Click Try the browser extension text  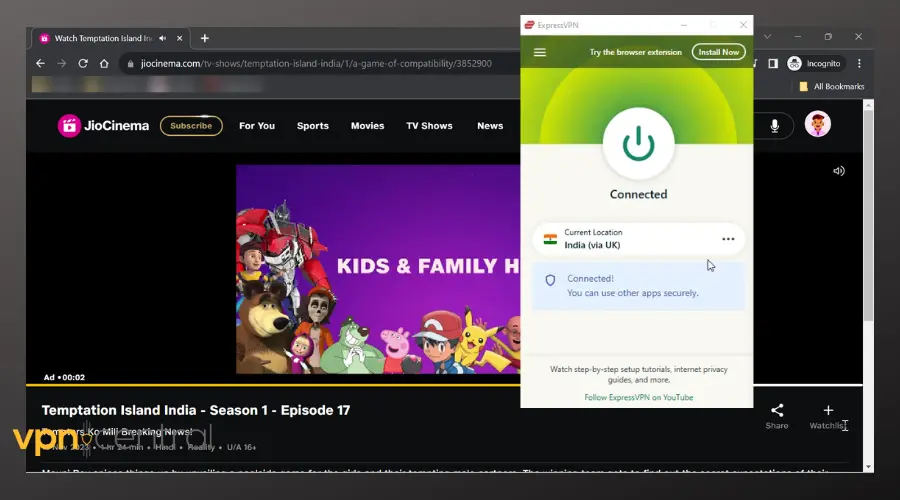(x=635, y=52)
